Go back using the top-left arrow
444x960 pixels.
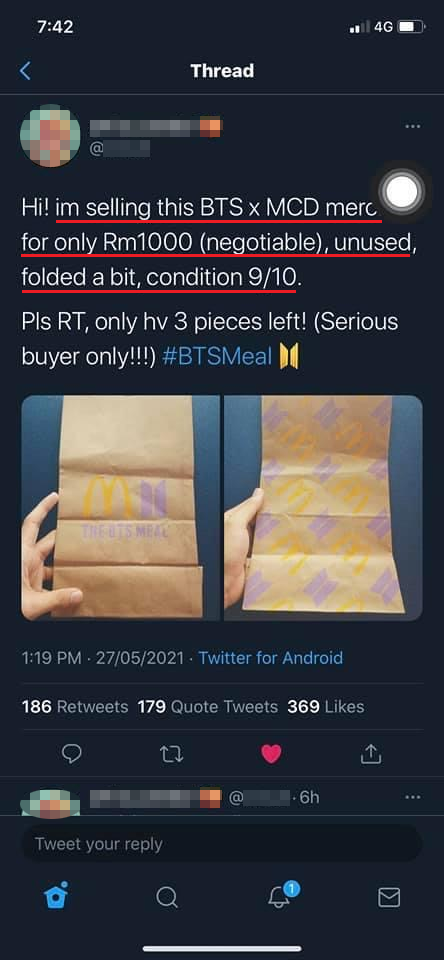point(24,71)
